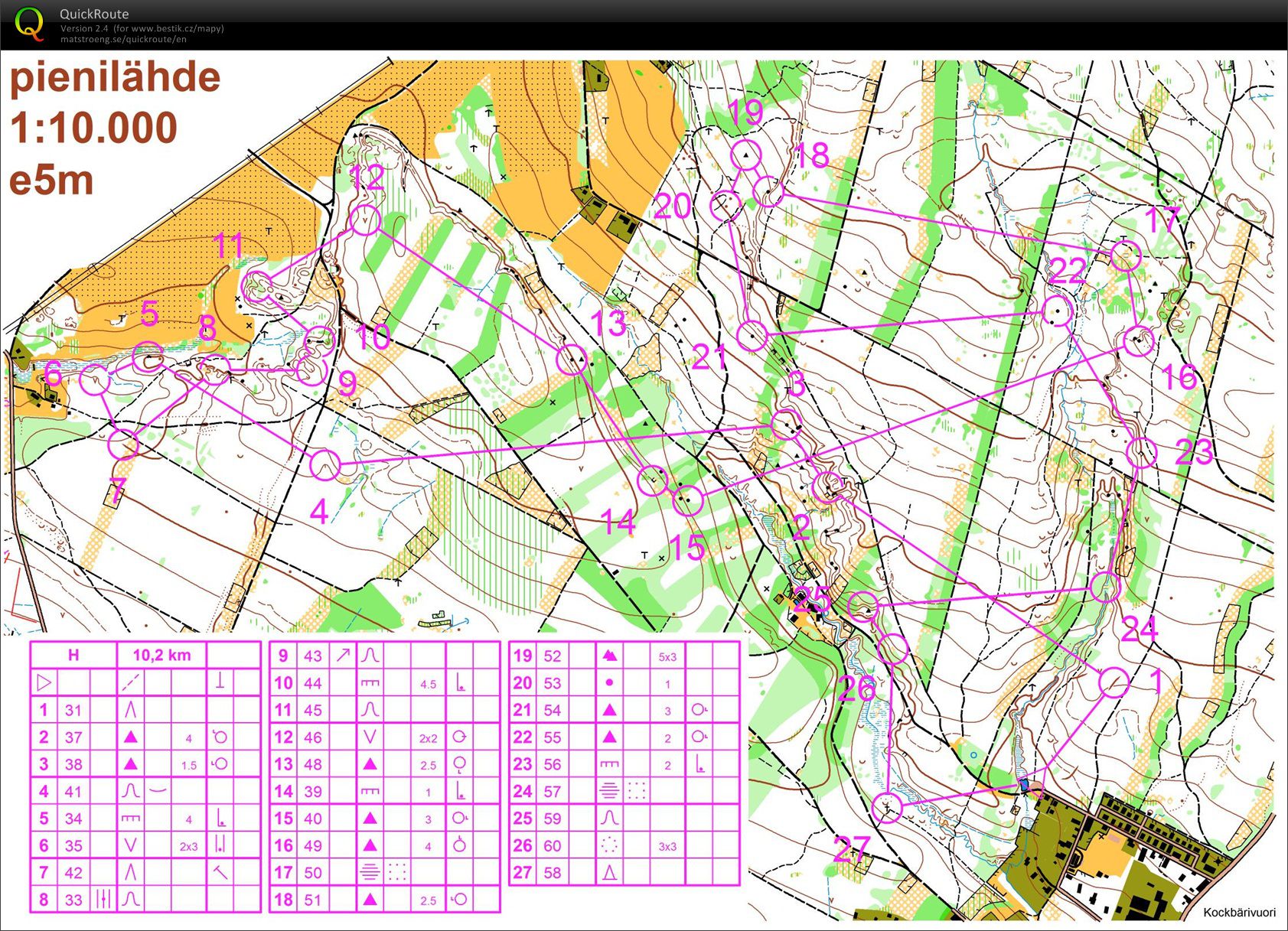Image resolution: width=1288 pixels, height=931 pixels.
Task: Click the control 7 circle on the map
Action: click(x=123, y=444)
